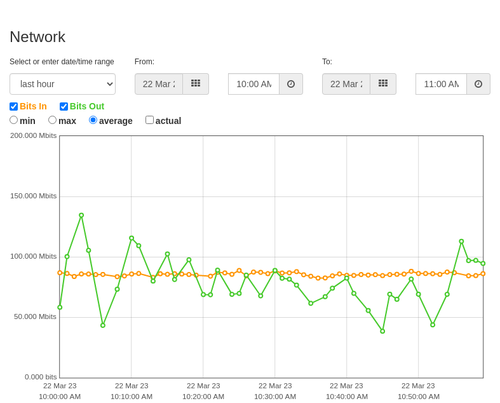Click the highest green Bits Out peak point
The image size is (500, 403).
point(81,216)
